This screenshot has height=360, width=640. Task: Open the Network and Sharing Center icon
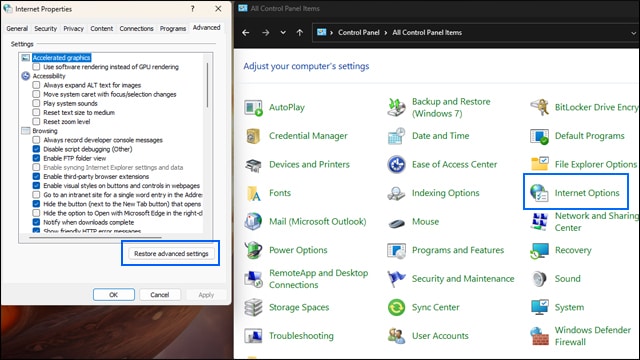(x=540, y=222)
